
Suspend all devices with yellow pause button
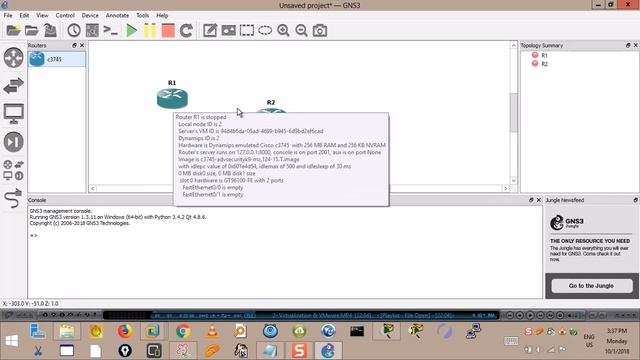coord(150,30)
